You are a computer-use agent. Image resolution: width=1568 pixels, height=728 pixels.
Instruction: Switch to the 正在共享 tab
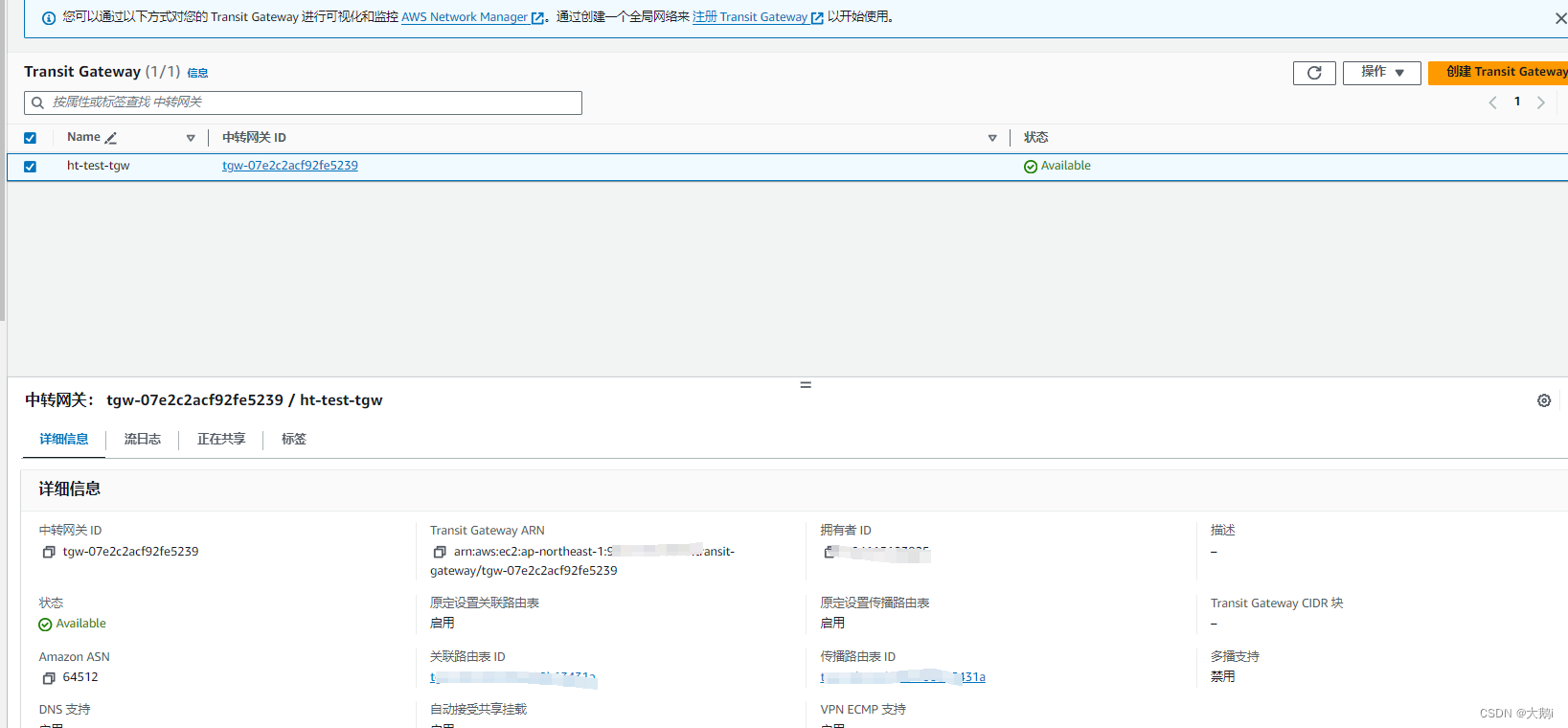pyautogui.click(x=221, y=439)
